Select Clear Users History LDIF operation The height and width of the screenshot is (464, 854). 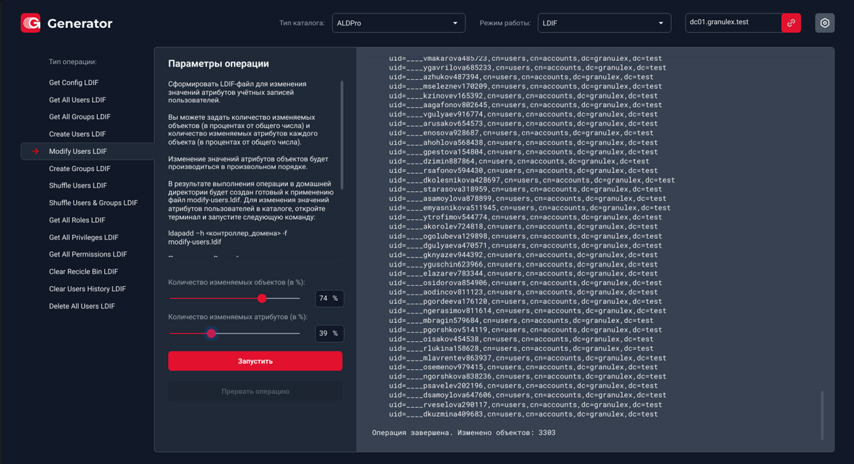87,289
